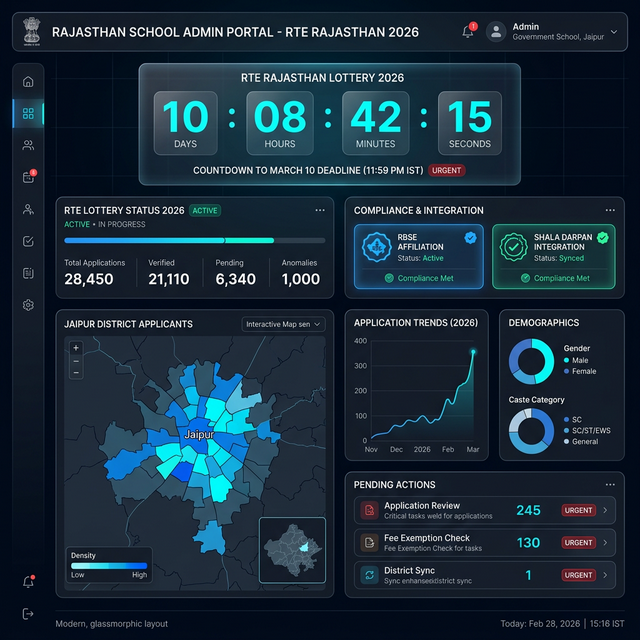Open the Home icon in sidebar

tap(28, 81)
